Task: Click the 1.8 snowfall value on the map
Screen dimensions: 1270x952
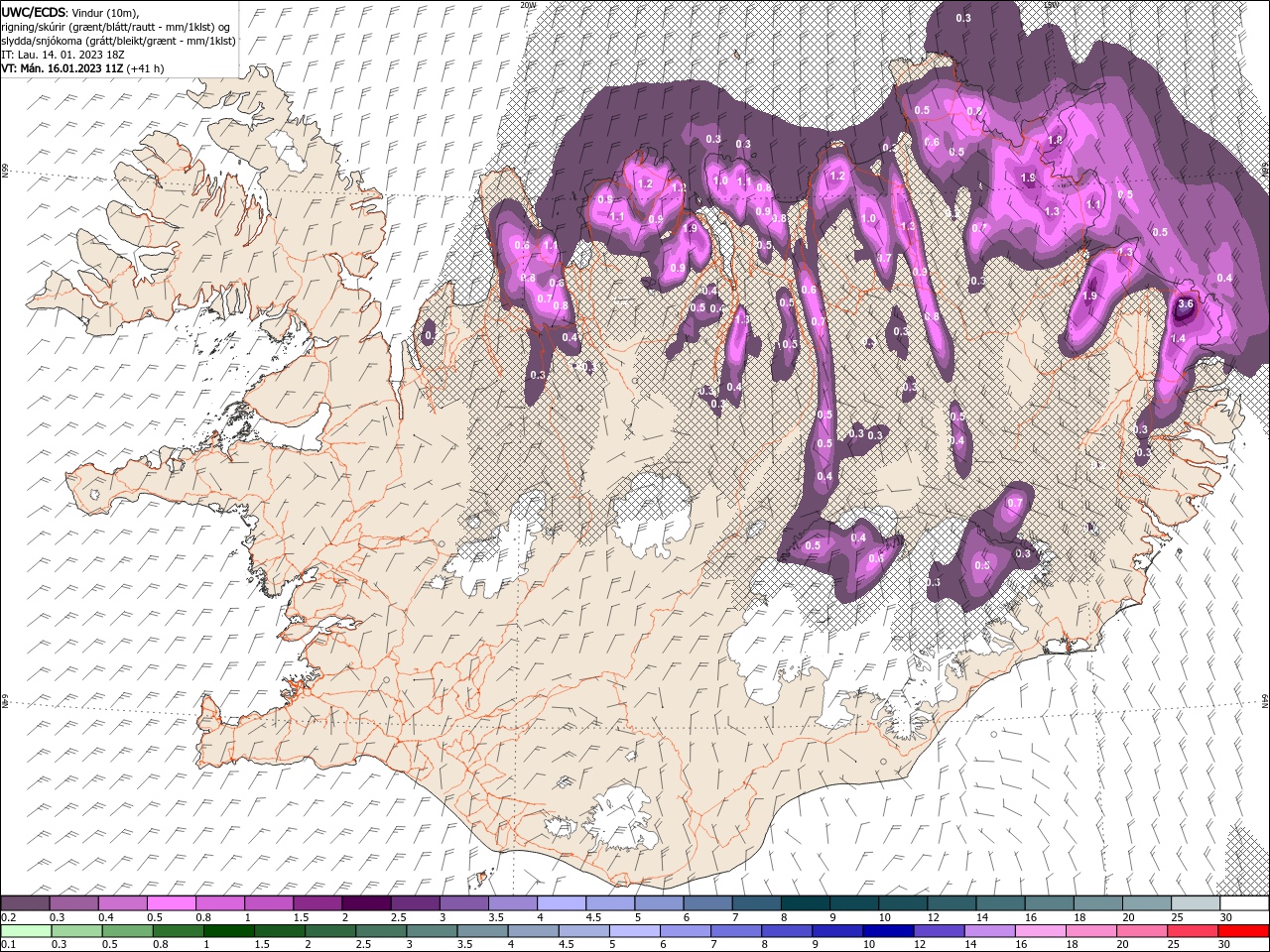Action: coord(1056,141)
